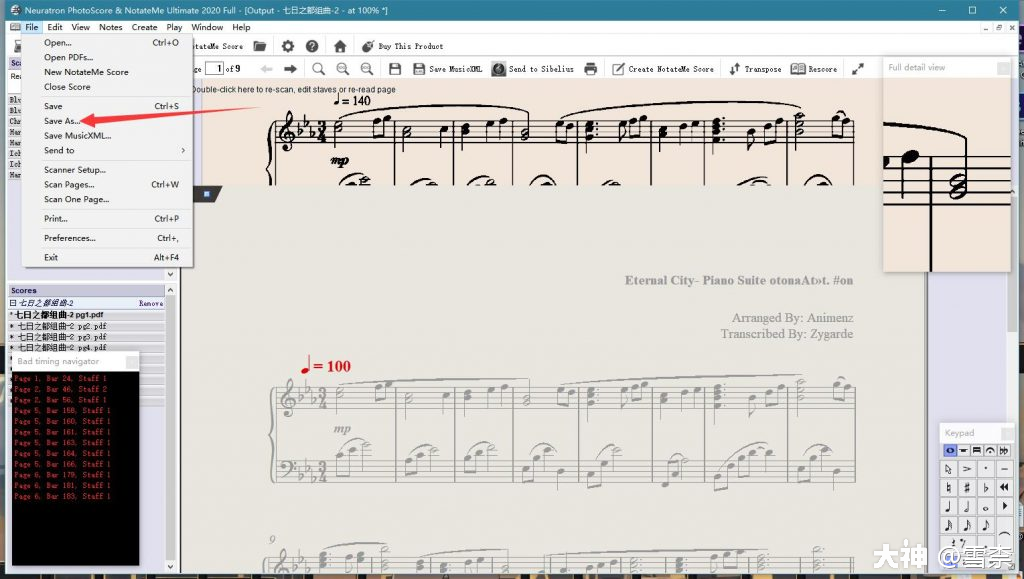Collapse the 七日之都组曲-2 score tree

[x=13, y=303]
